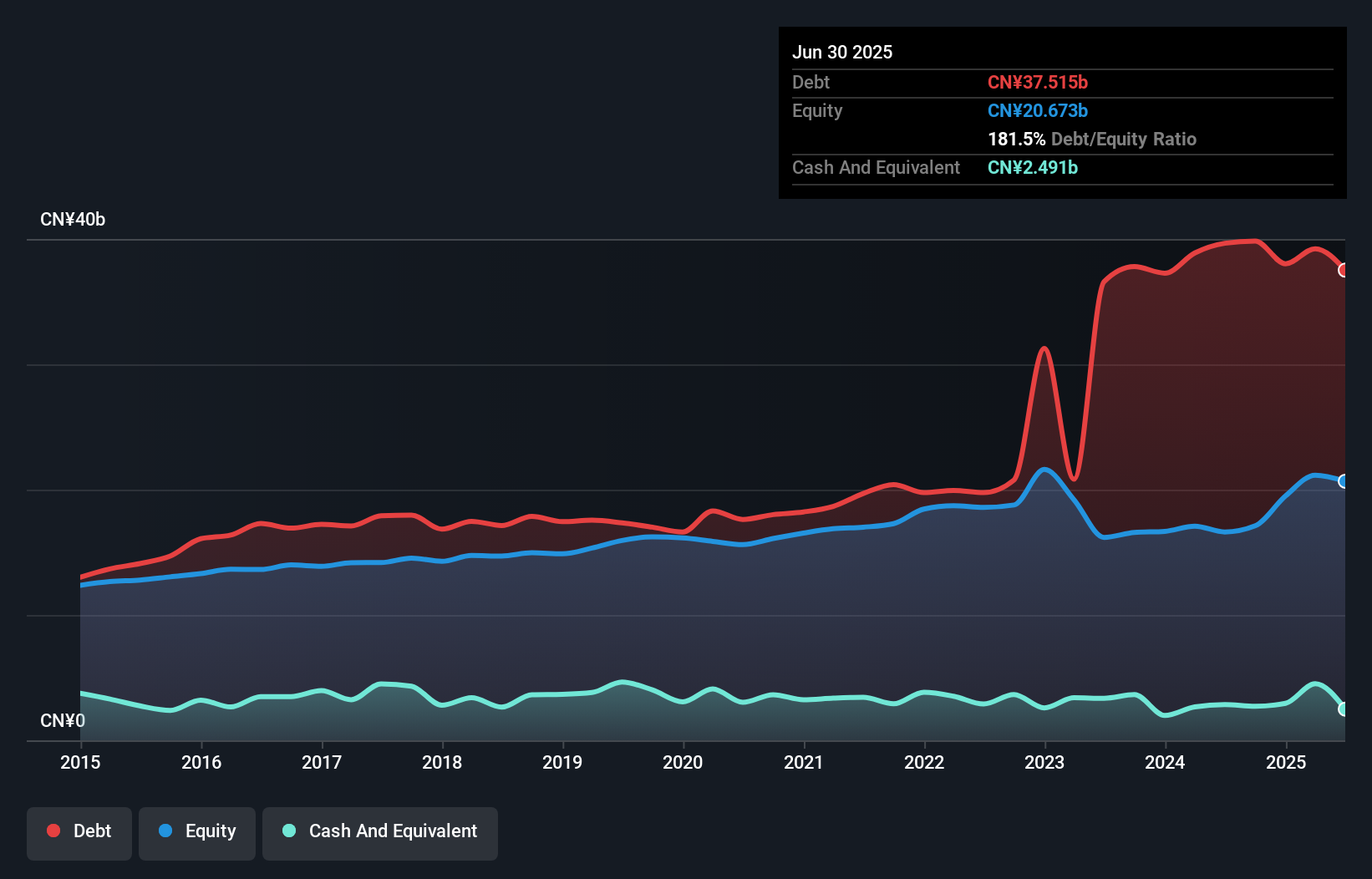Click the Debt value CN¥37.515b in tooltip
The height and width of the screenshot is (879, 1372).
1037,82
